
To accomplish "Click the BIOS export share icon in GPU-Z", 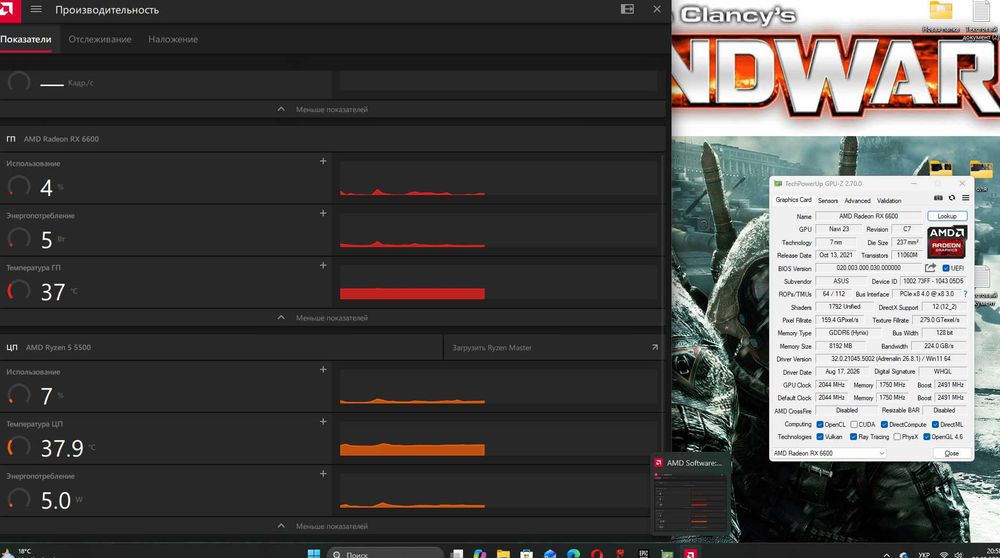I will point(930,268).
